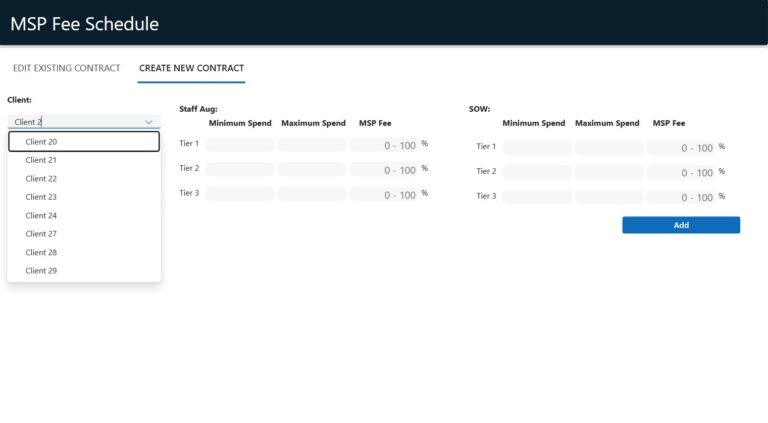
Task: Focus SOW Tier 2 MSP Fee field
Action: coord(680,173)
